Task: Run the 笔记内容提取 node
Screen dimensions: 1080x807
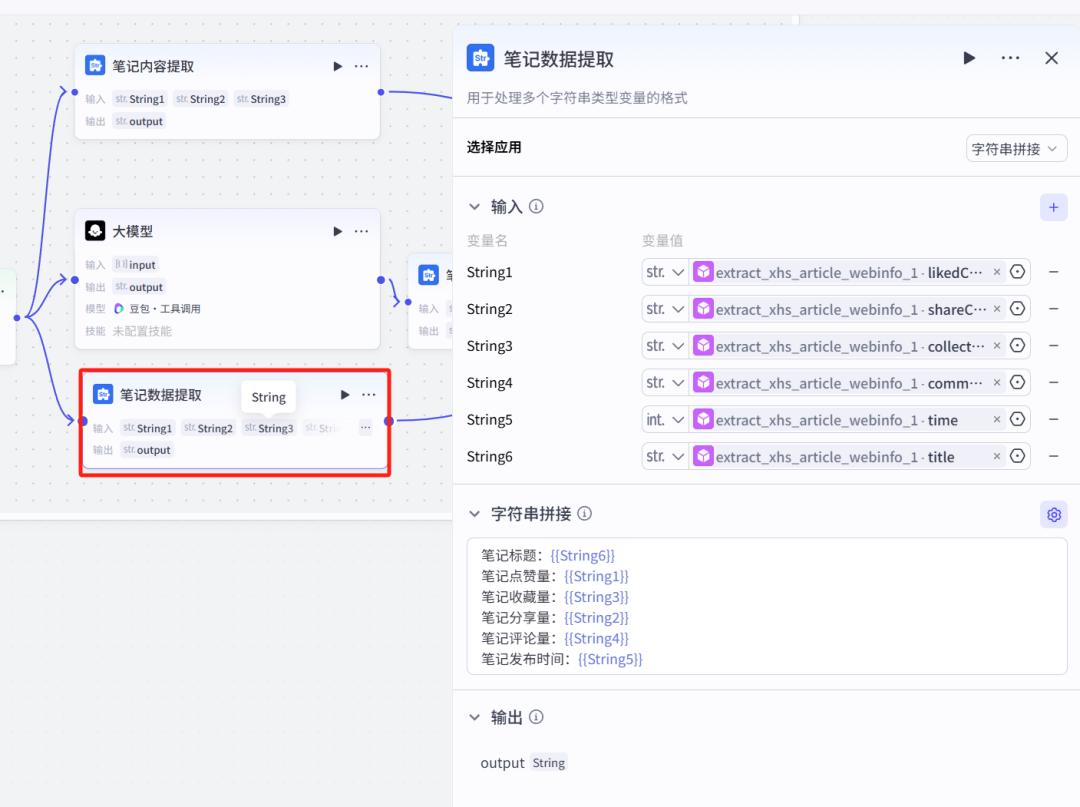Action: pos(338,66)
